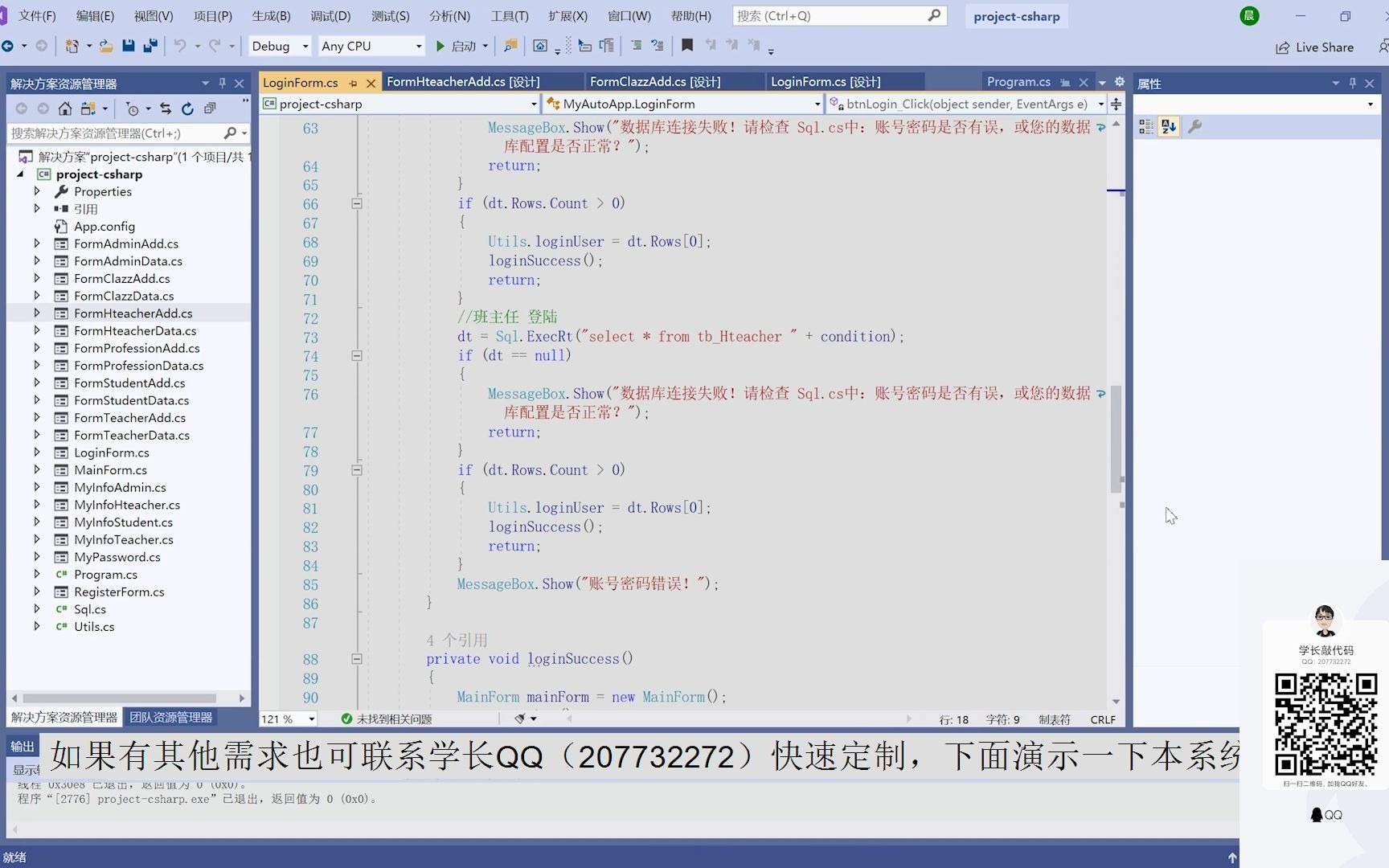Viewport: 1389px width, 868px height.
Task: Collapse all nodes in Solution Explorer
Action: pos(210,108)
